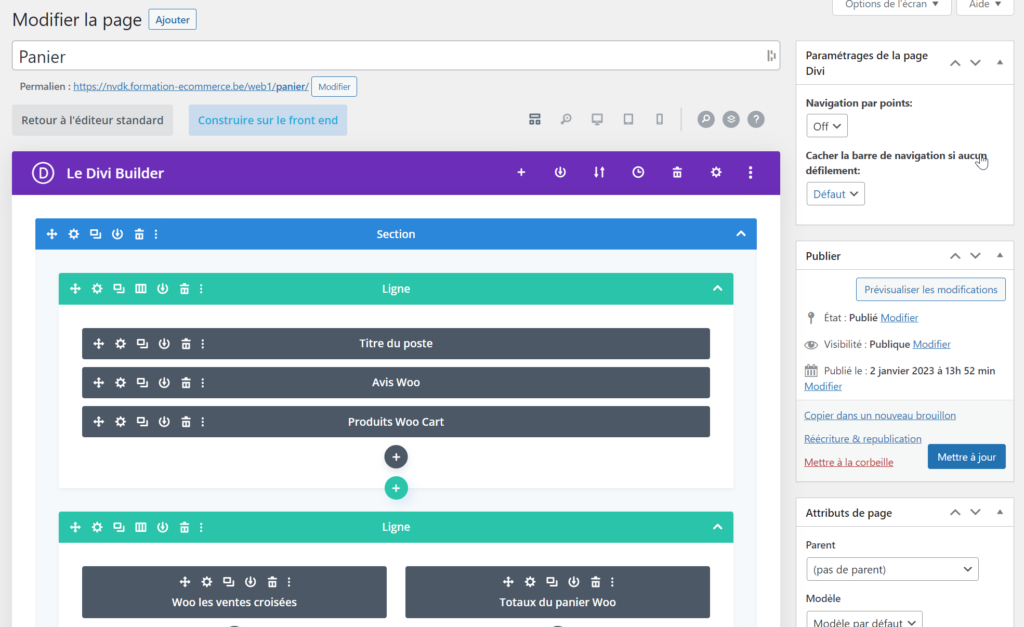Click Retour à l'éditeur standard button
The image size is (1024, 627).
tap(92, 120)
